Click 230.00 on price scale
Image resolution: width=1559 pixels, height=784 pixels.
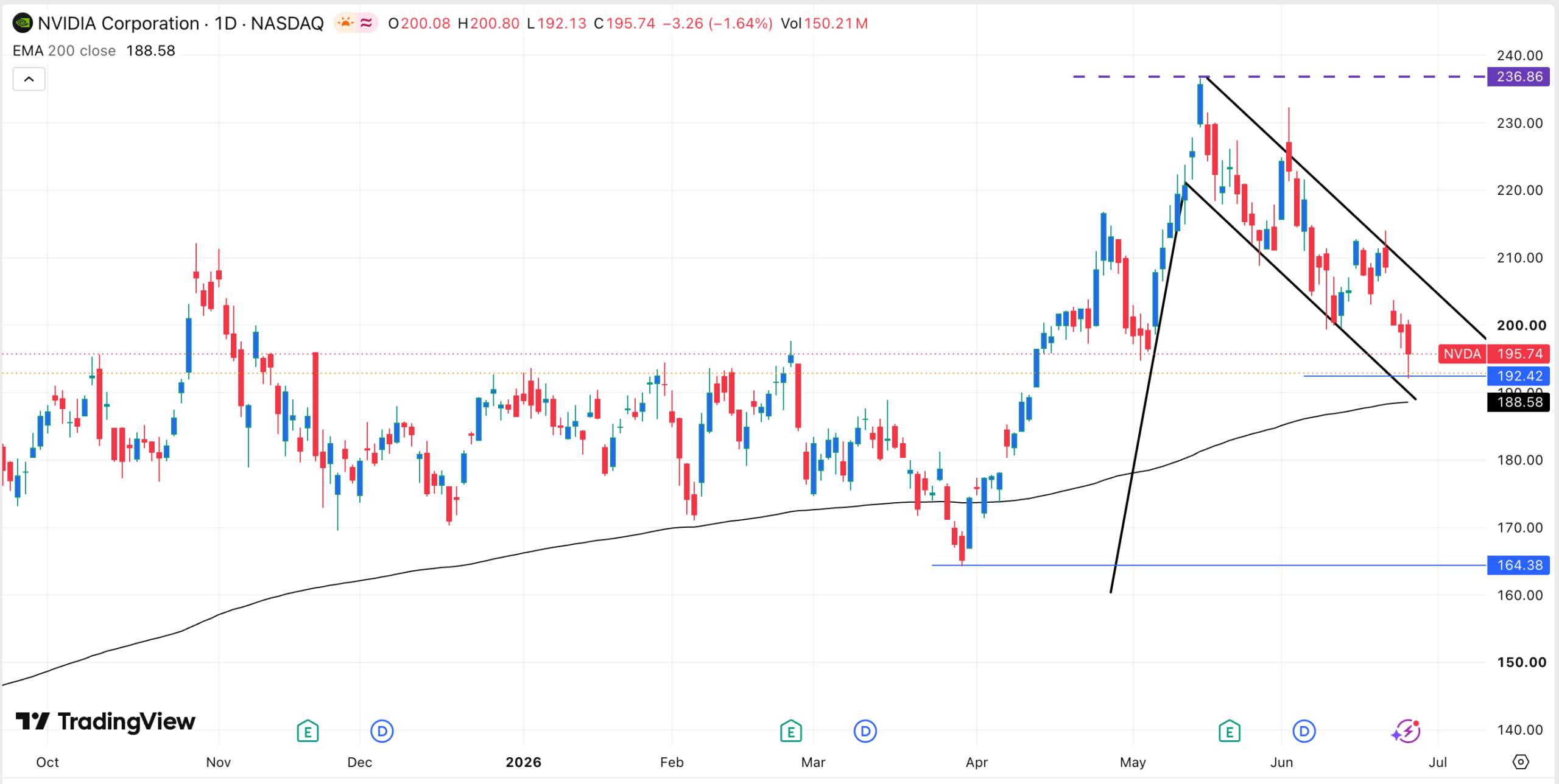(x=1520, y=123)
